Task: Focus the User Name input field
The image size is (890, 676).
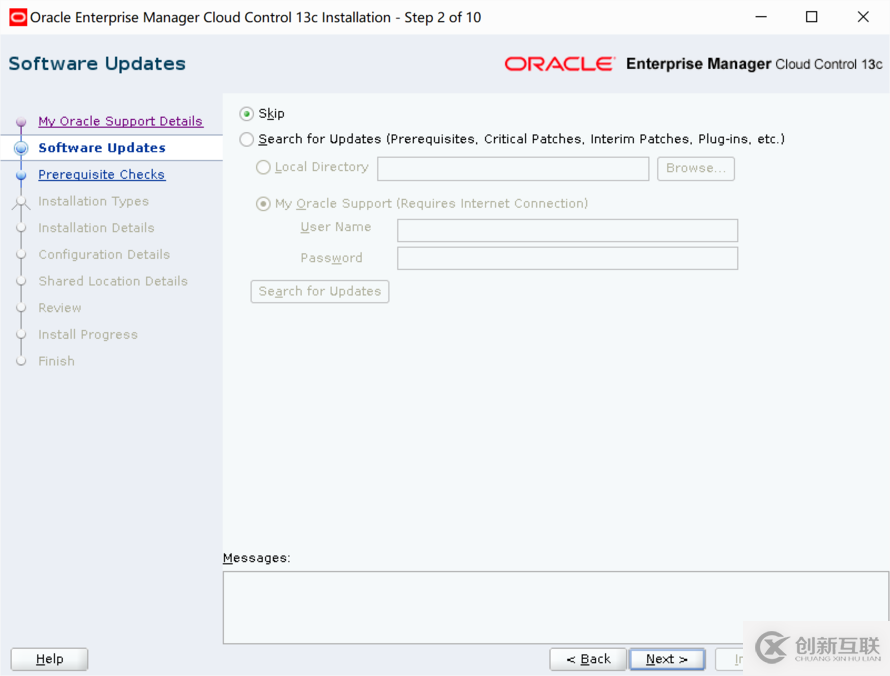Action: coord(567,230)
